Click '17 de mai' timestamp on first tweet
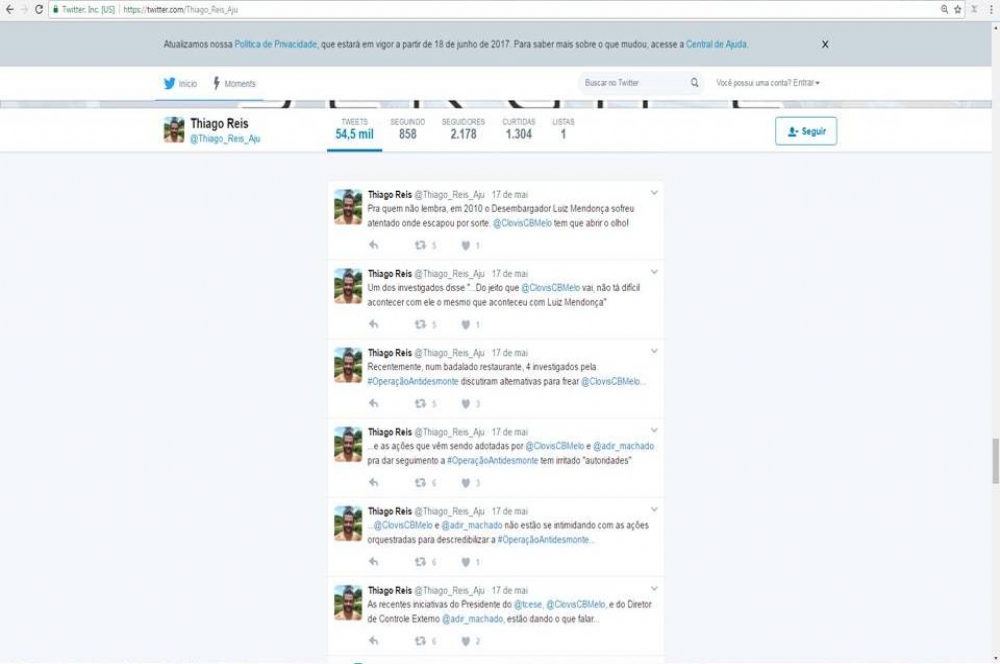Image resolution: width=1000 pixels, height=664 pixels. [510, 195]
